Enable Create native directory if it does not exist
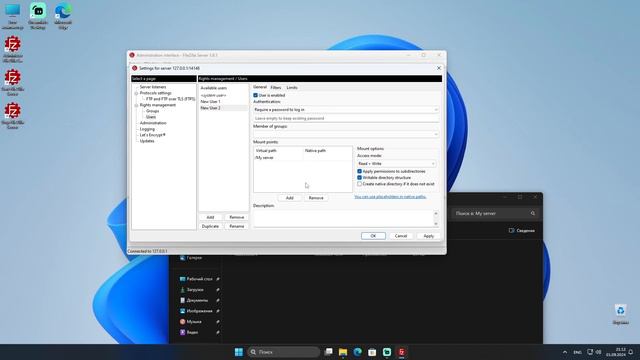 point(360,184)
